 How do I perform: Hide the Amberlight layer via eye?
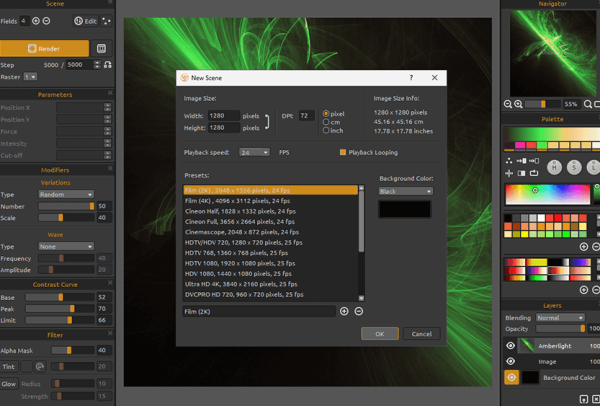tap(510, 346)
